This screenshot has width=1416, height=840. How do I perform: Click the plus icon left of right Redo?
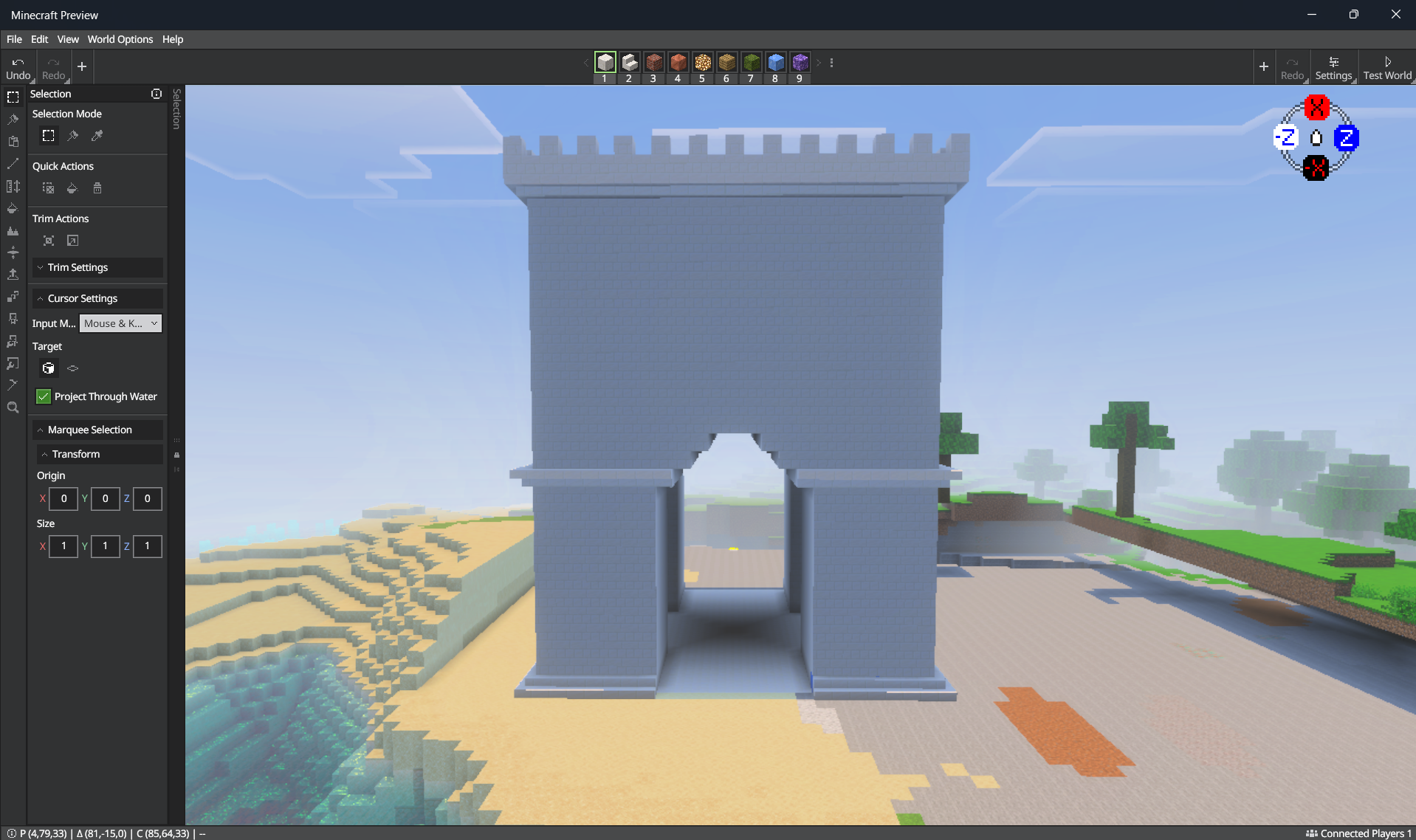click(1263, 66)
